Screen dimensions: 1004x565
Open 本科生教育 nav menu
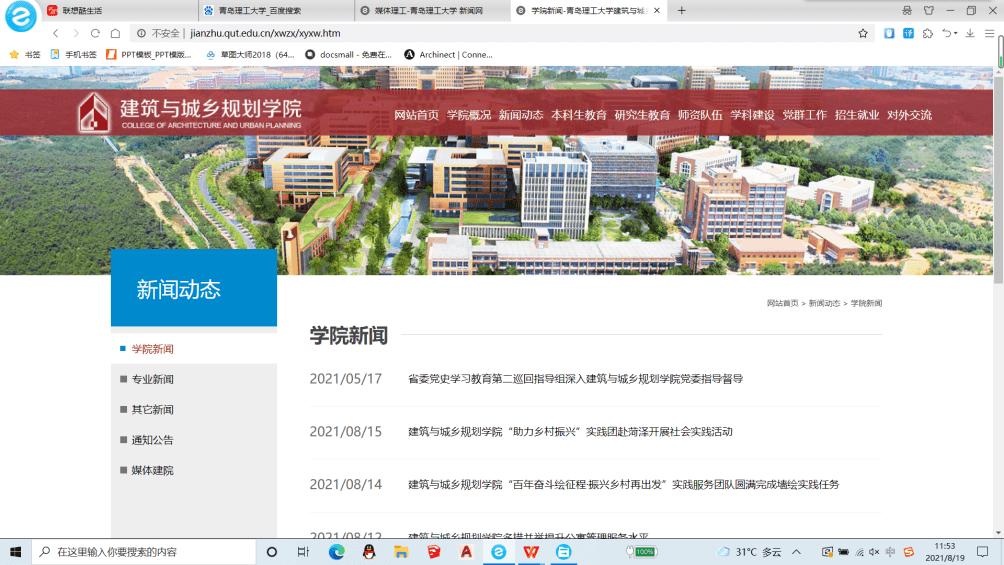[579, 115]
